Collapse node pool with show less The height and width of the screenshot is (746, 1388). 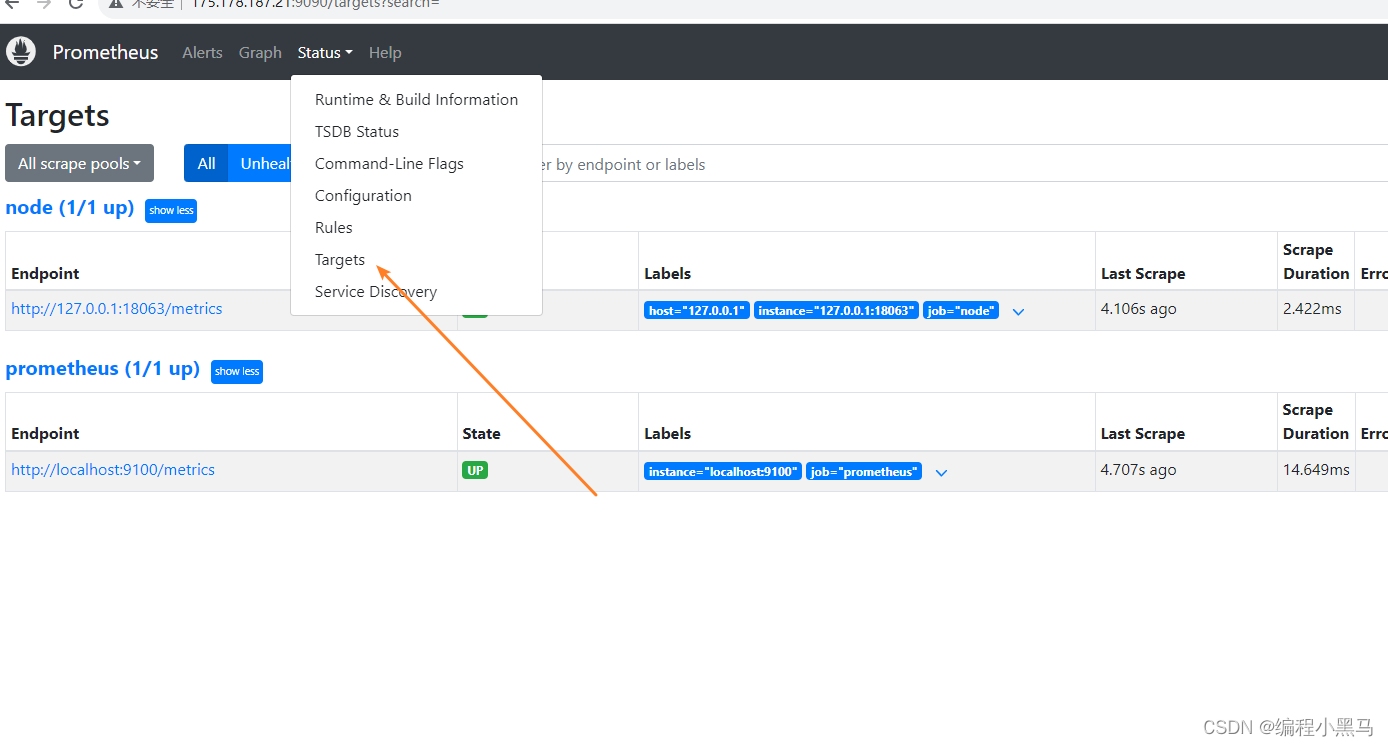[x=171, y=211]
